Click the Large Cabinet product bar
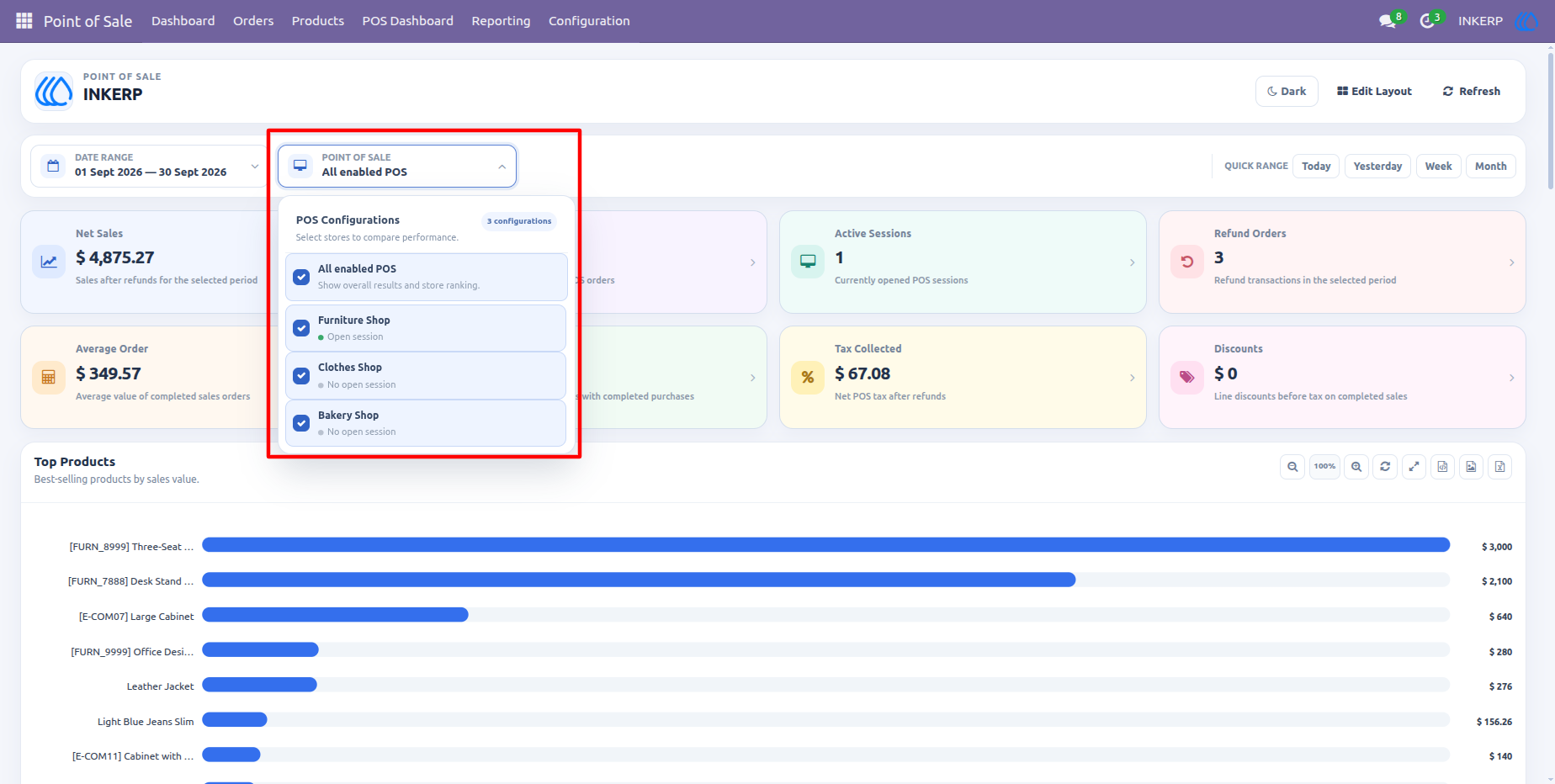 click(335, 615)
